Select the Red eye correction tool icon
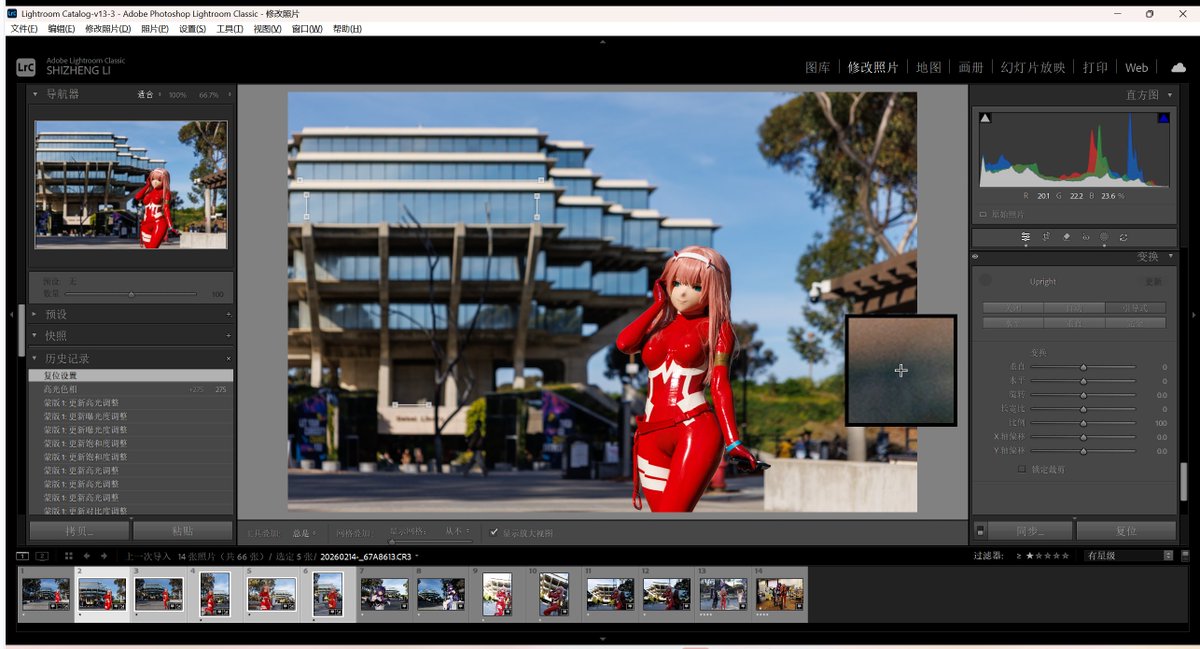The image size is (1200, 649). pyautogui.click(x=1086, y=237)
